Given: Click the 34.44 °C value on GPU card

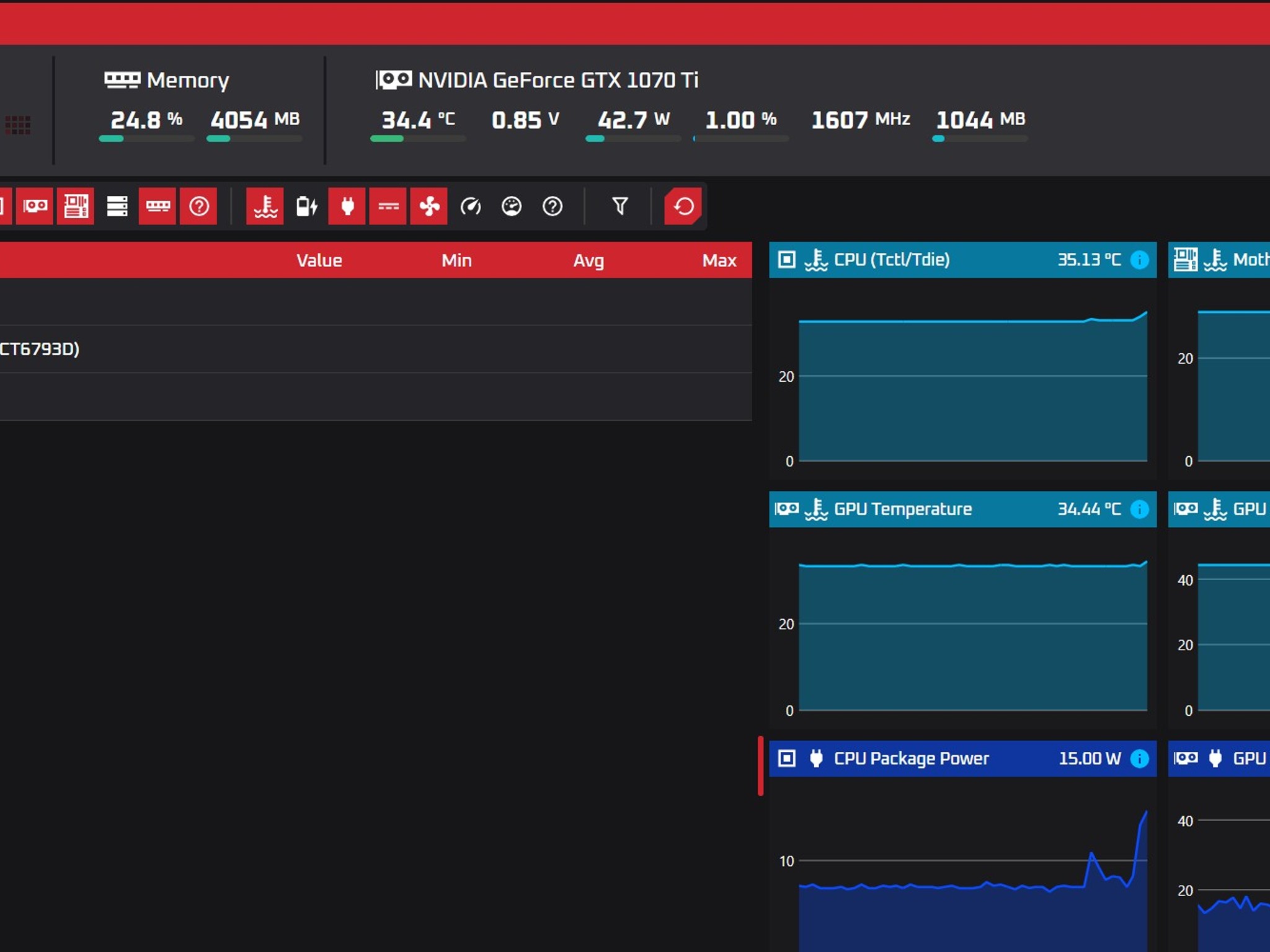Looking at the screenshot, I should pyautogui.click(x=1089, y=509).
